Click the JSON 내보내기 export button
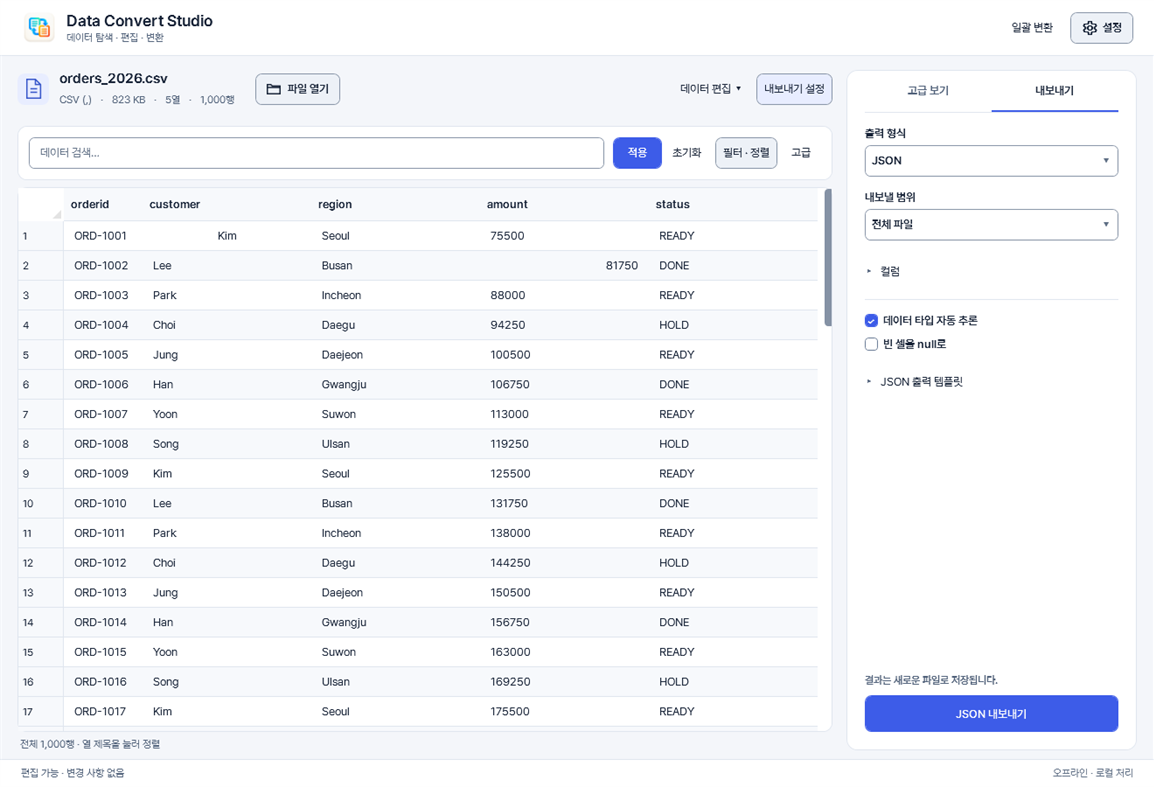 point(991,713)
